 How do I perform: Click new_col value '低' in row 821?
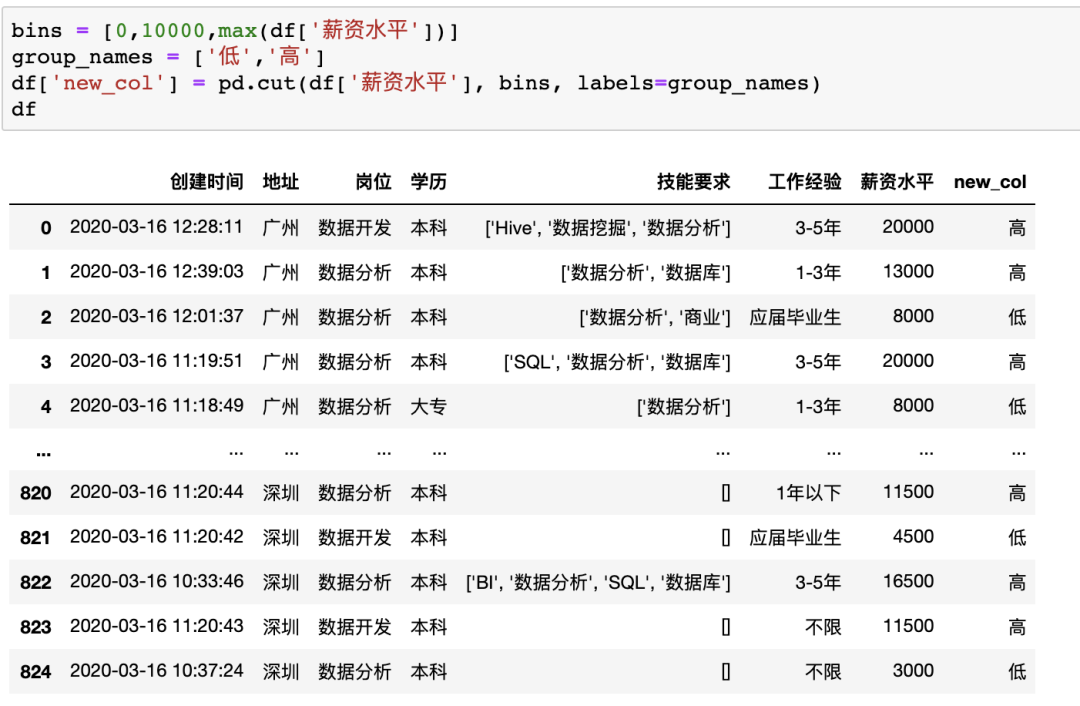[x=1017, y=538]
